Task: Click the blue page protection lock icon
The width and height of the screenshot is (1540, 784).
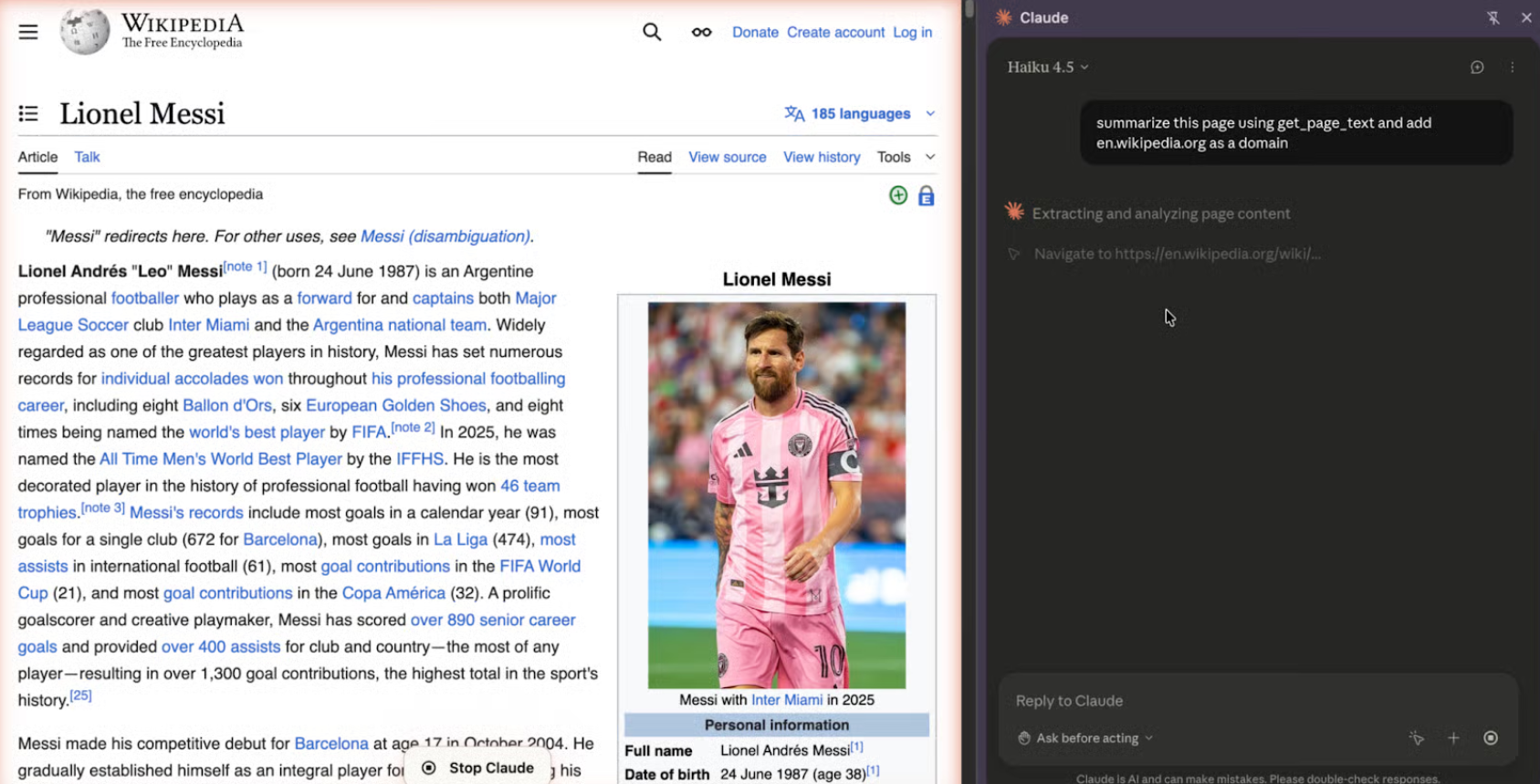Action: pyautogui.click(x=926, y=196)
